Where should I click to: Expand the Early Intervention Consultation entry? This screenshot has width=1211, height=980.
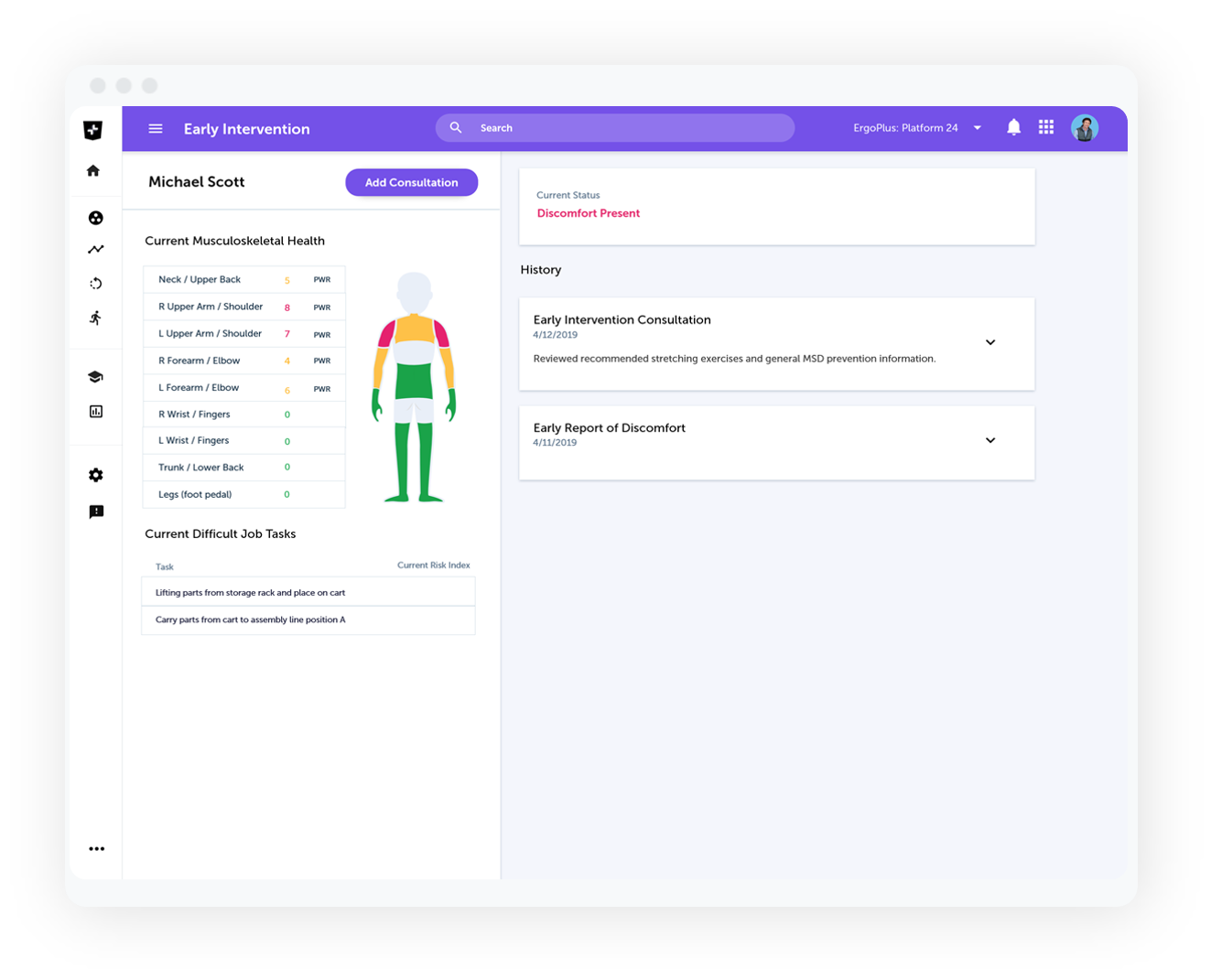989,342
